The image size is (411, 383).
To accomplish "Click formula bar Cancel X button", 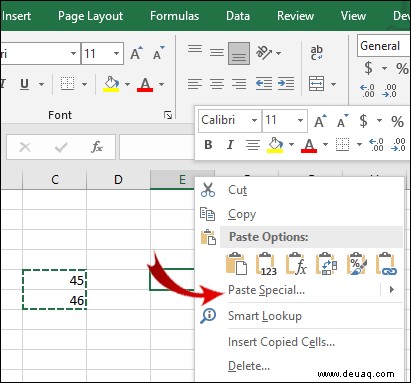I will pos(25,147).
